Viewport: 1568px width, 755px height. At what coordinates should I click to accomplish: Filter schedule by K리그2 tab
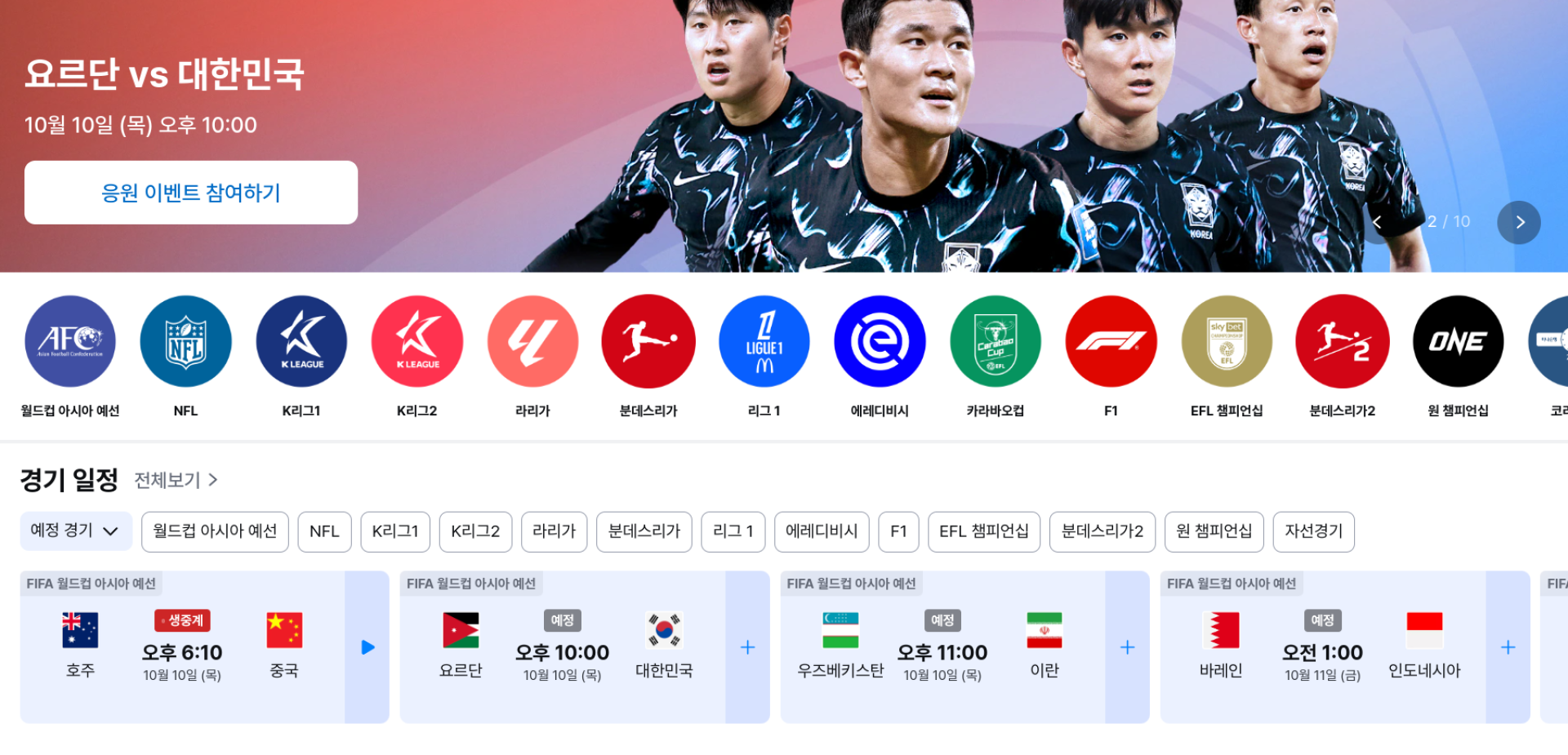475,531
